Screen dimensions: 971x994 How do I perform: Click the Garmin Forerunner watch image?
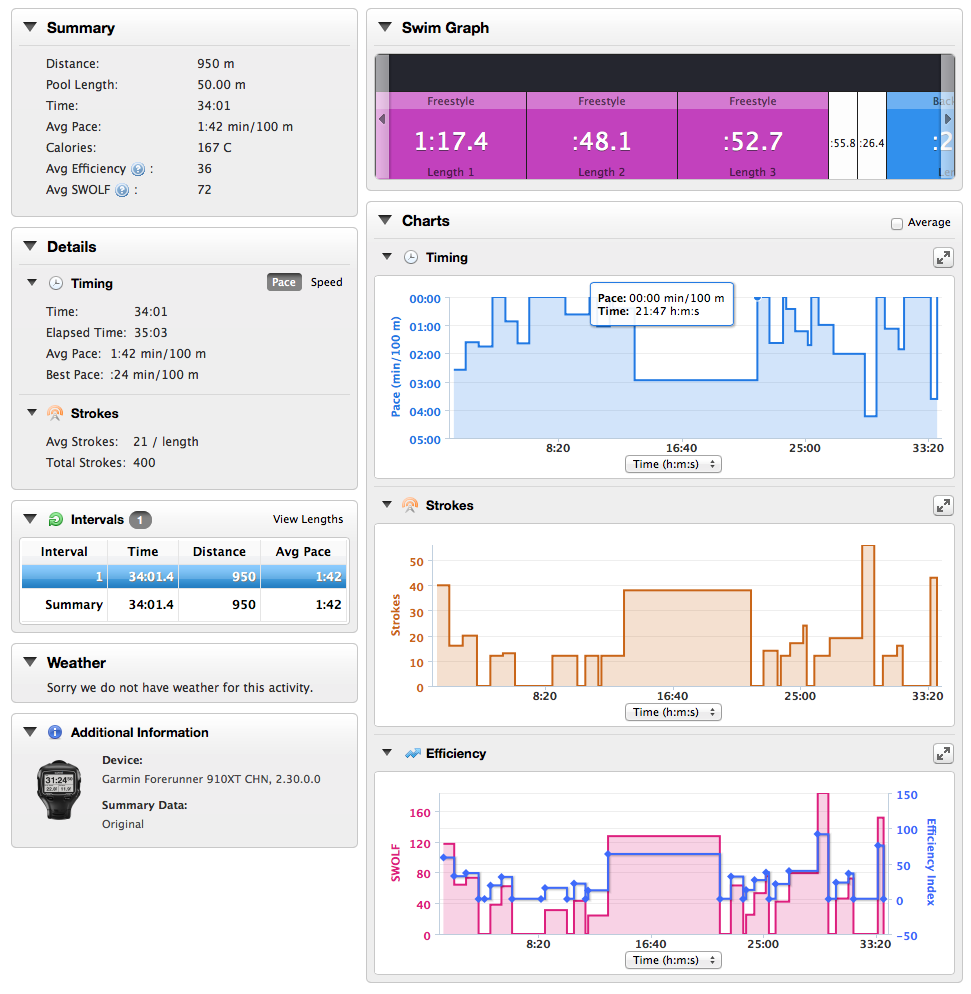[x=59, y=790]
